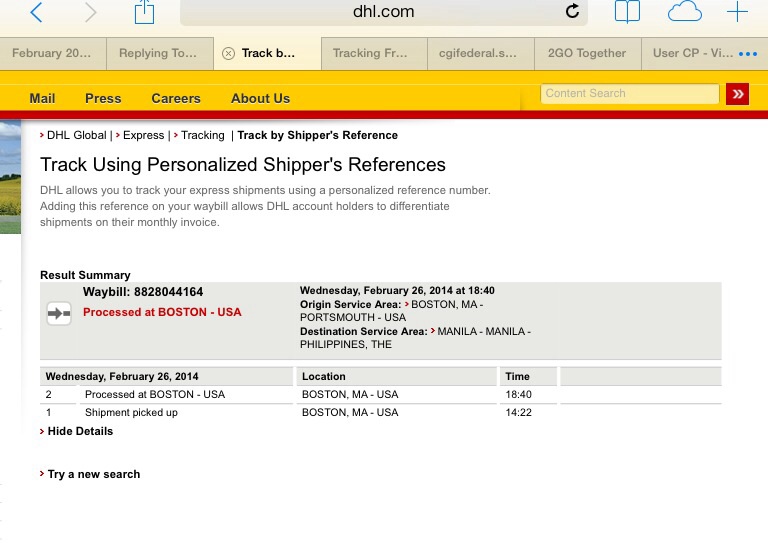Close the Track b... tab
The width and height of the screenshot is (768, 544).
pos(228,53)
